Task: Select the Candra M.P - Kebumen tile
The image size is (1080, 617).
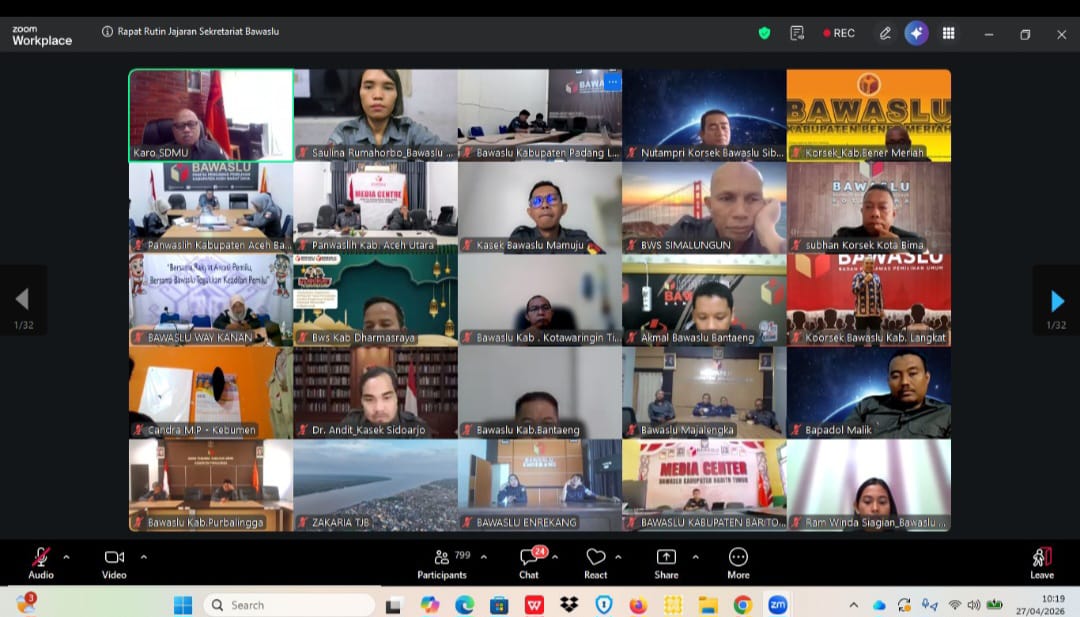Action: pos(211,393)
